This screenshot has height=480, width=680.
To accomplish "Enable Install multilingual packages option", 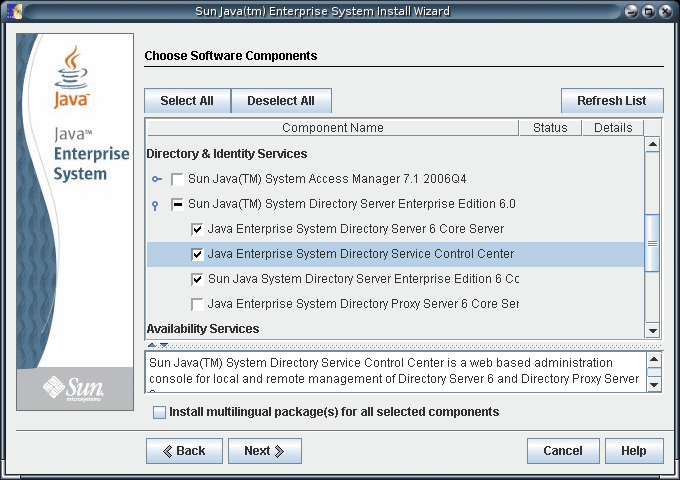I will coord(159,412).
